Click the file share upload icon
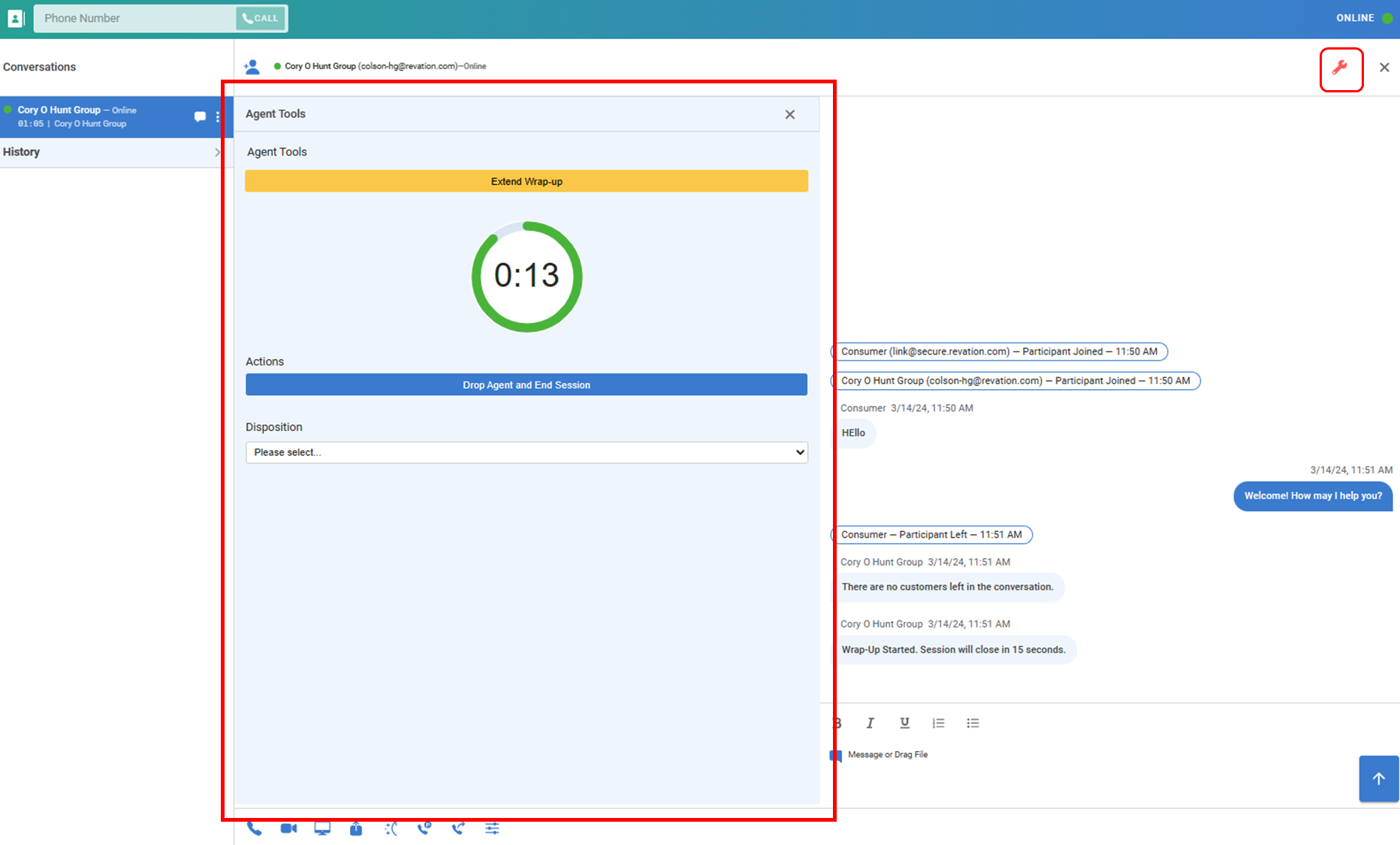1400x845 pixels. (x=356, y=828)
